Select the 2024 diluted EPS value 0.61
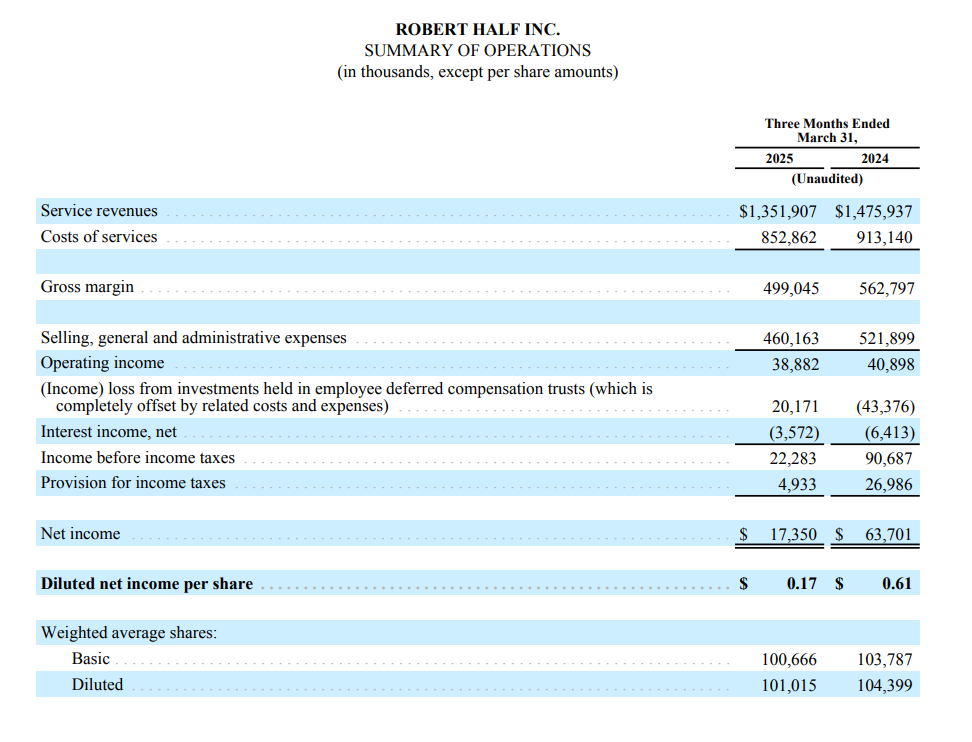Image resolution: width=972 pixels, height=742 pixels. pos(897,584)
